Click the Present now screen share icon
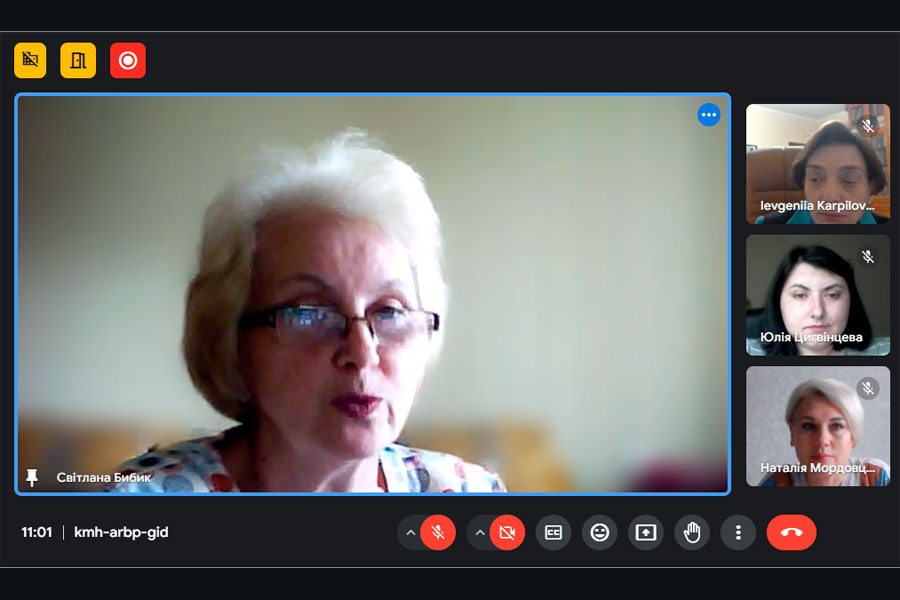 pos(646,533)
